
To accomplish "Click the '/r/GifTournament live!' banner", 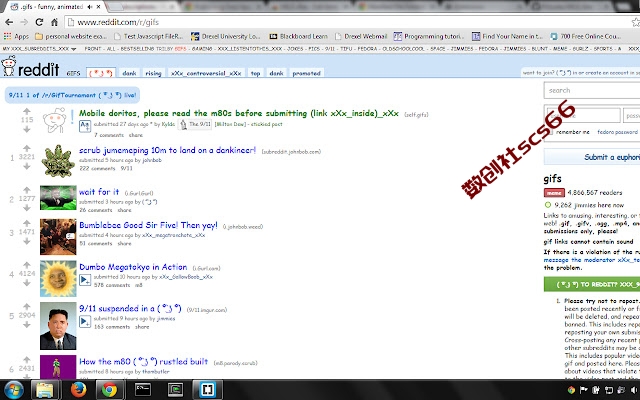I will [x=72, y=95].
